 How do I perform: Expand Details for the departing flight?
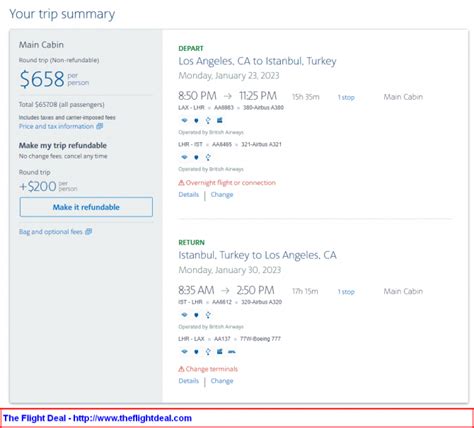189,194
